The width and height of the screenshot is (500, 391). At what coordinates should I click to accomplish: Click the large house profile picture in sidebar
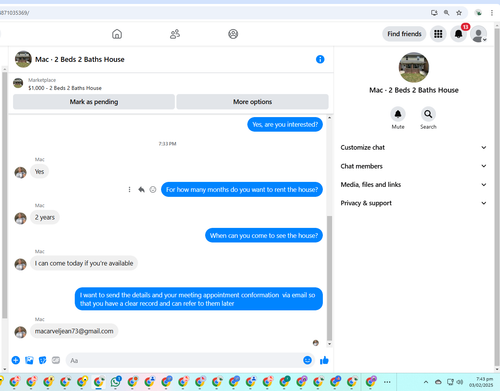pos(414,67)
